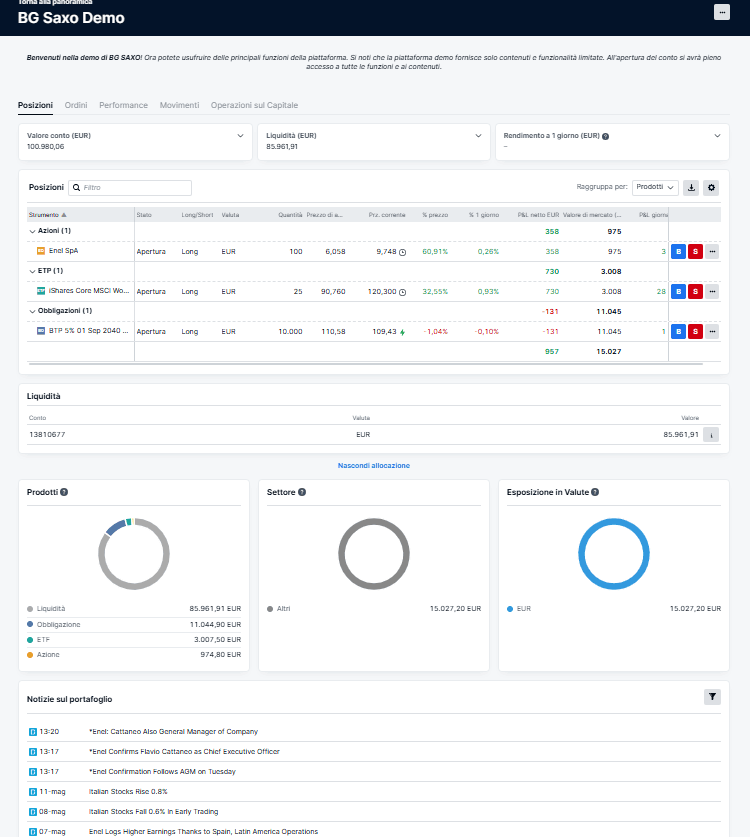
Task: Collapse the Azioni (1) group
Action: tap(32, 231)
